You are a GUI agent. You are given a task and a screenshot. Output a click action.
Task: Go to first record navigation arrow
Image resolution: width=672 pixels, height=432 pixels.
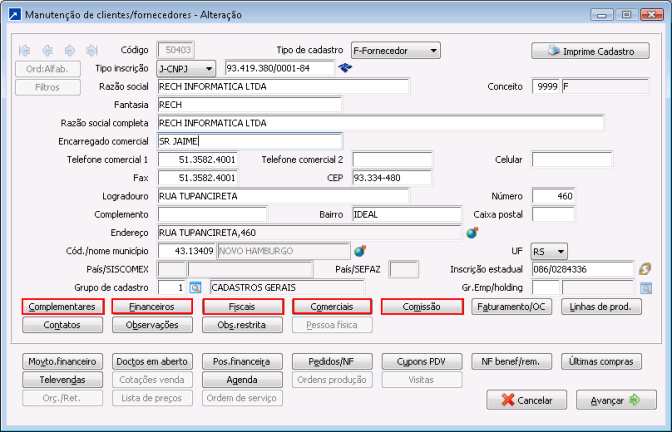pos(24,51)
